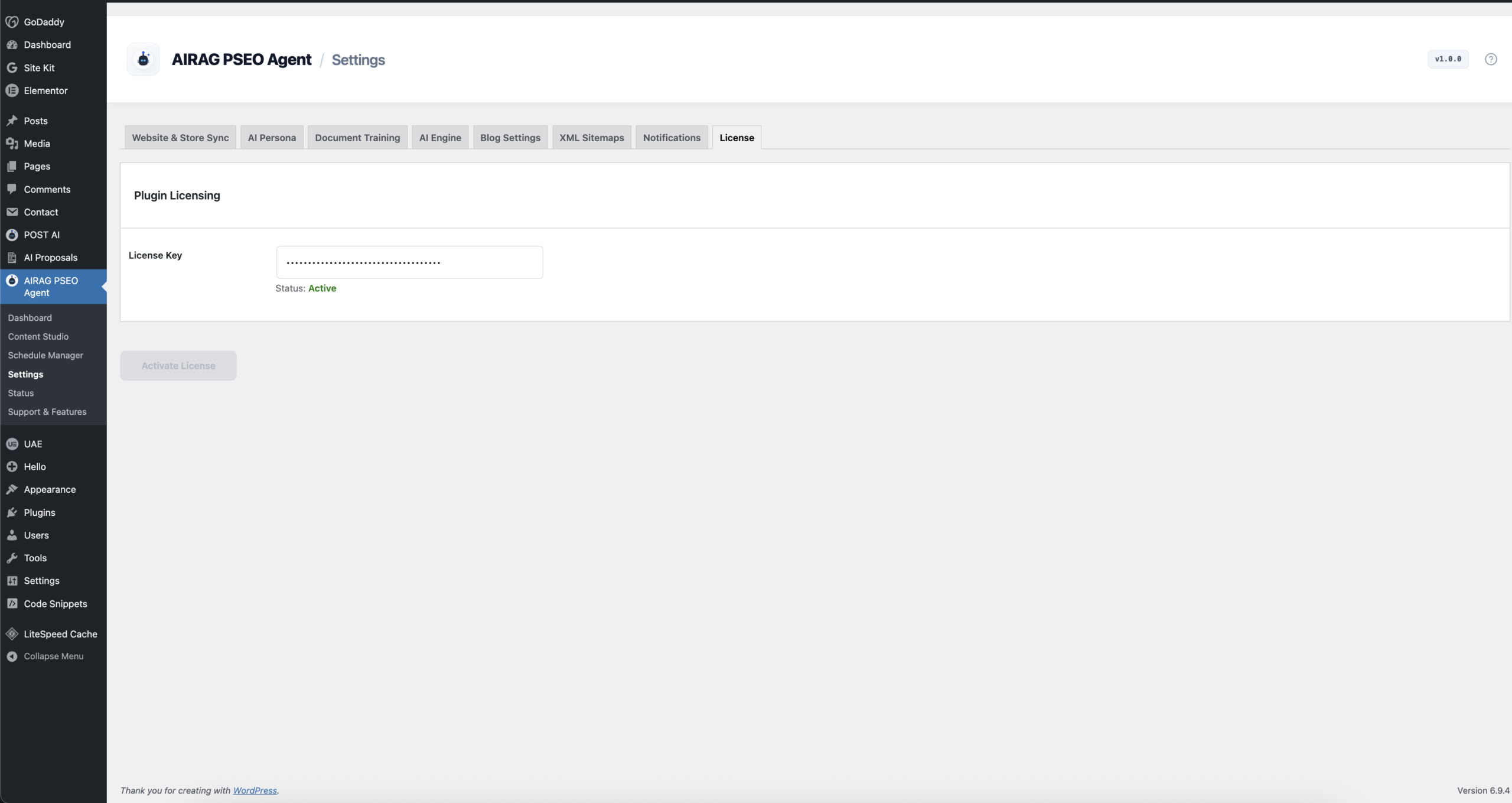Image resolution: width=1512 pixels, height=803 pixels.
Task: Open the Status submenu item
Action: coord(21,394)
